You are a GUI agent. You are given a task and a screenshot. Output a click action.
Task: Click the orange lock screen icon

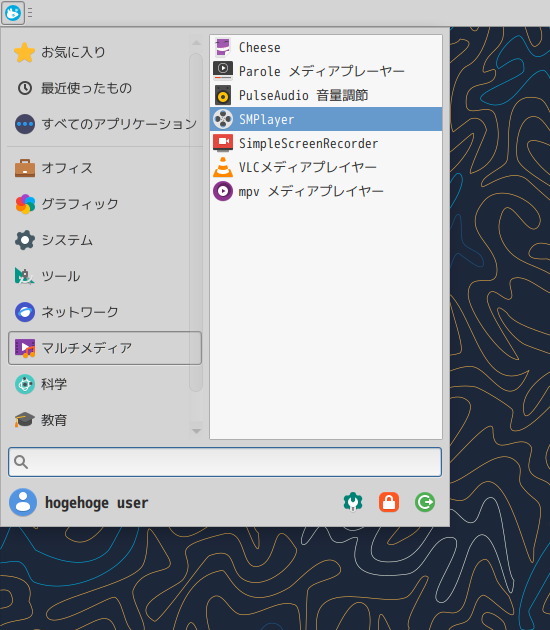pos(389,502)
